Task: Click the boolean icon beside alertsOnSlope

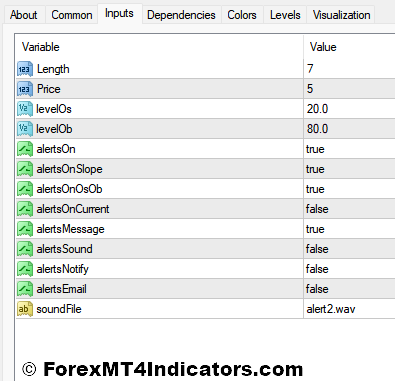Action: 25,169
